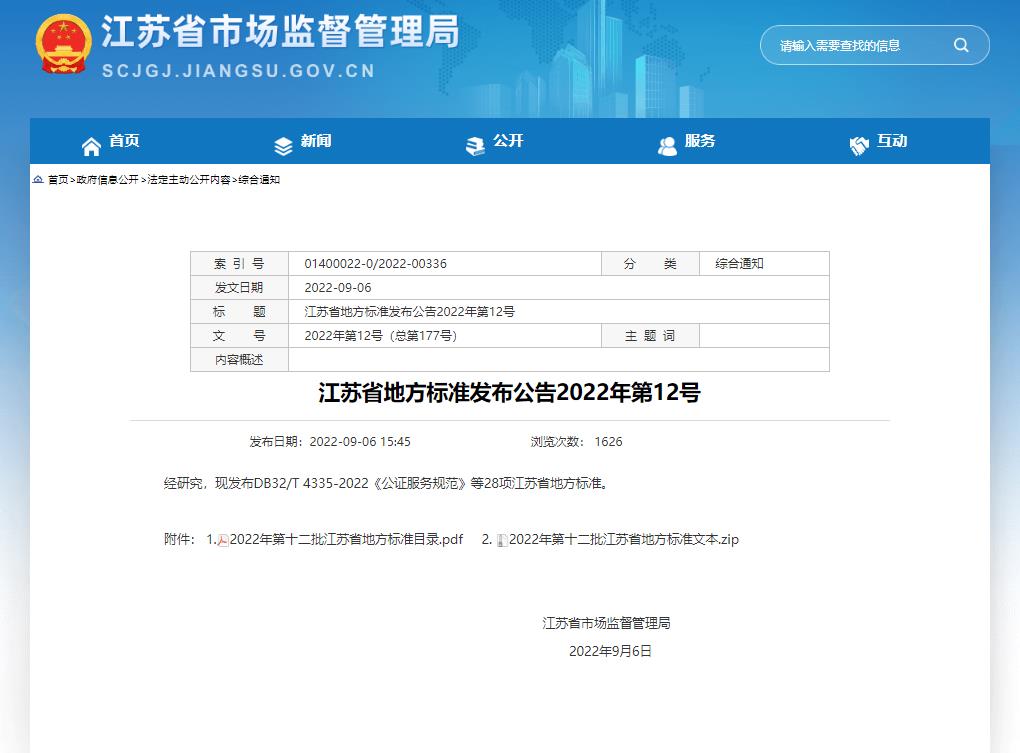
Task: Click the breadcrumb home icon
Action: [x=38, y=179]
